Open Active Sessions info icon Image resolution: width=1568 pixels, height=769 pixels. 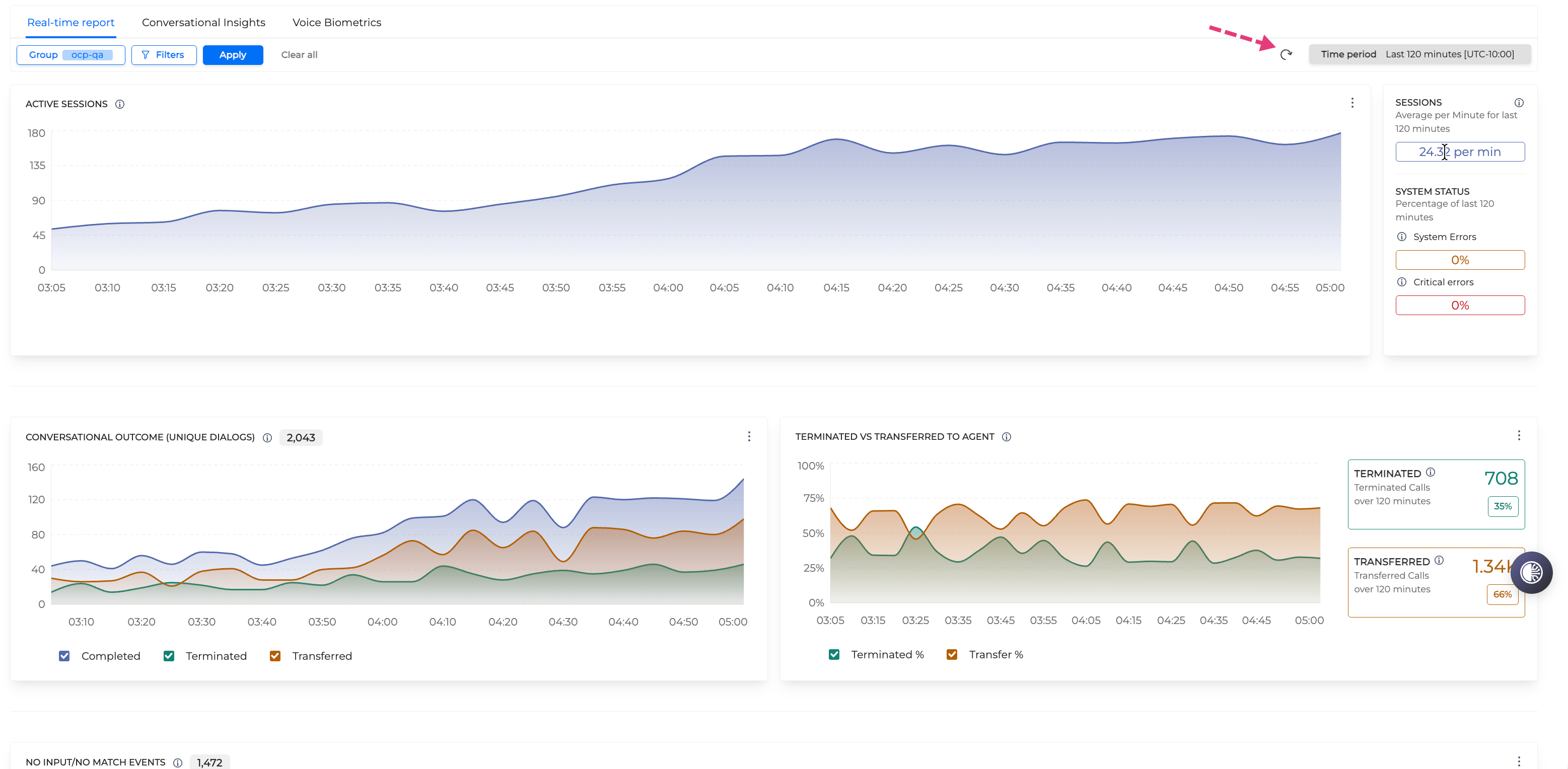point(120,104)
